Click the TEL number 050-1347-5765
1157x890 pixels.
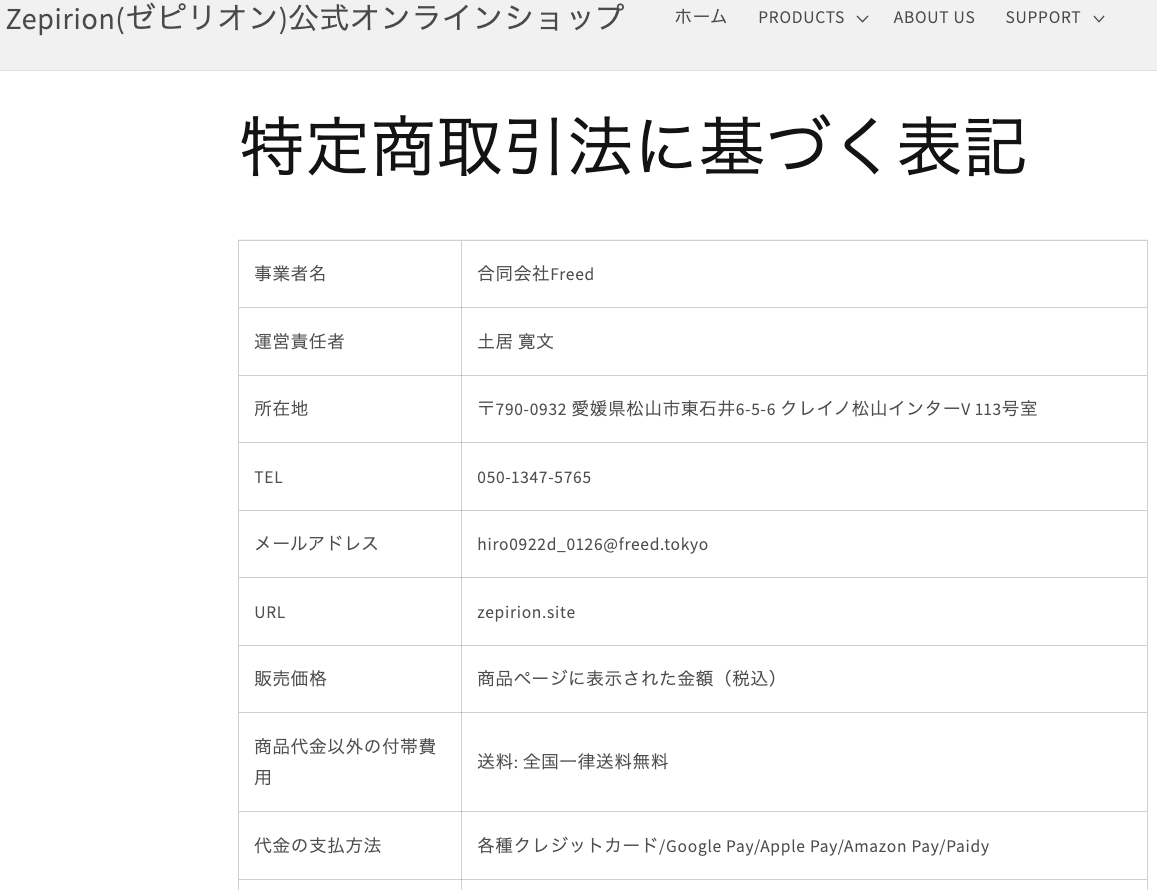(x=534, y=476)
